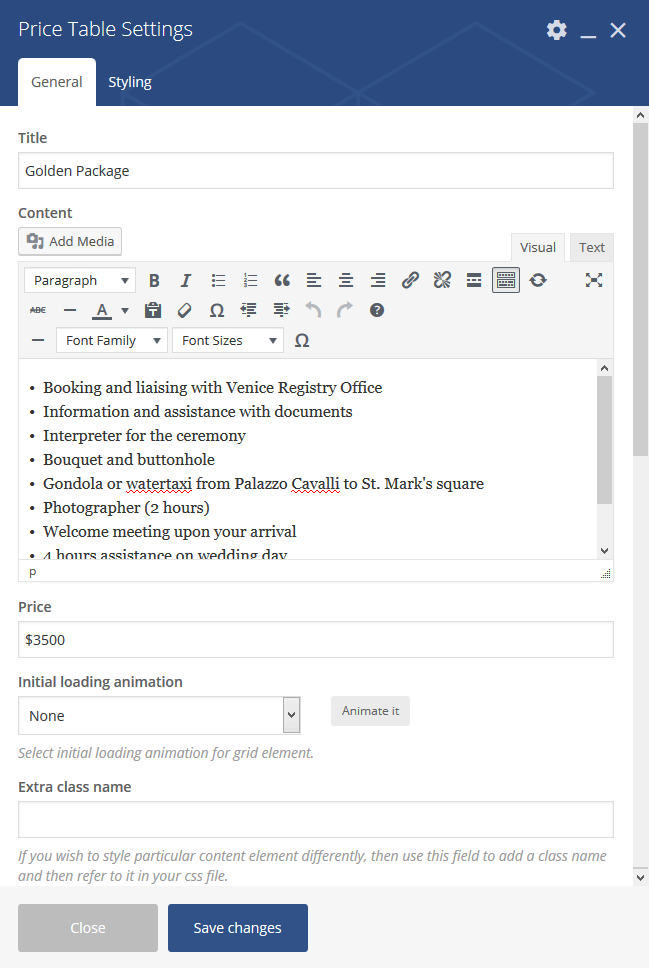Viewport: 649px width, 968px height.
Task: Click into the Extra class name field
Action: (x=315, y=819)
